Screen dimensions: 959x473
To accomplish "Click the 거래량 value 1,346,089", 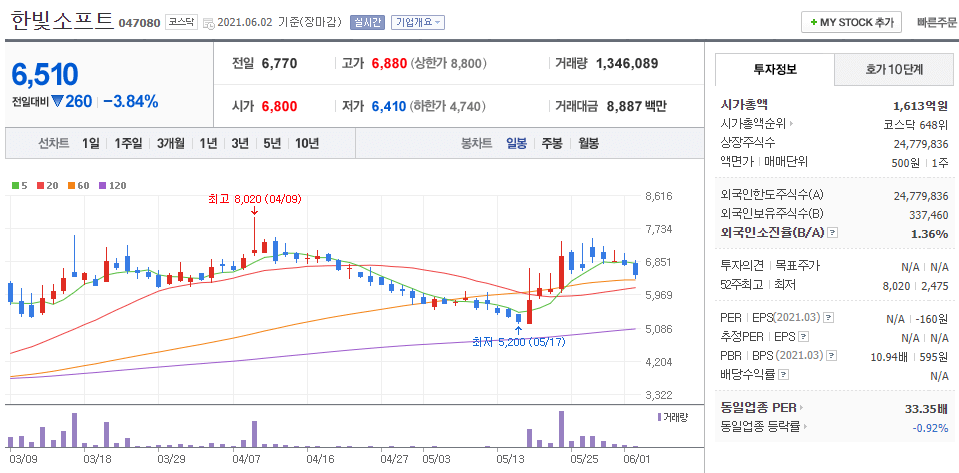I will click(627, 63).
